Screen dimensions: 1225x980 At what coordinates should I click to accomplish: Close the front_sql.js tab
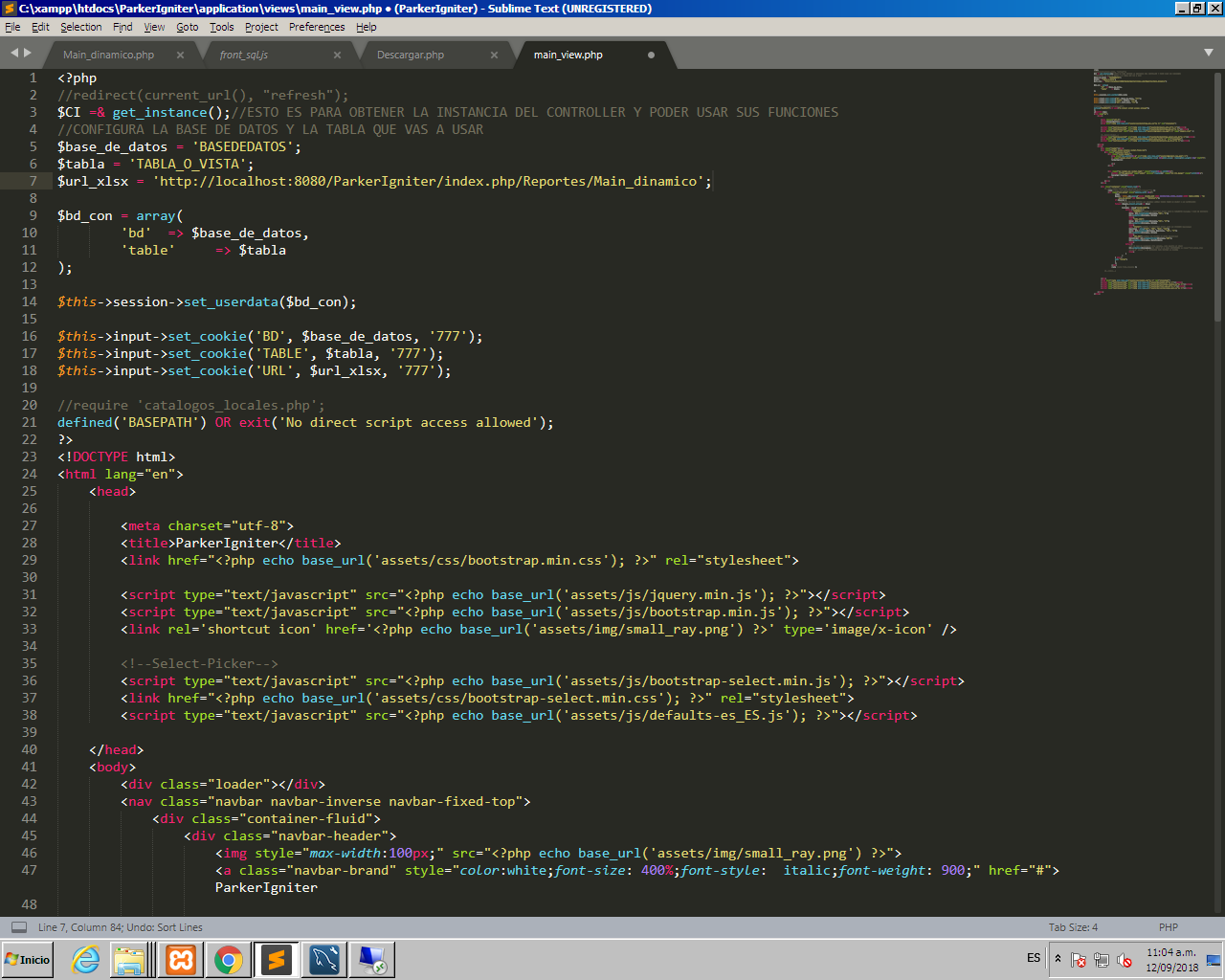click(337, 56)
